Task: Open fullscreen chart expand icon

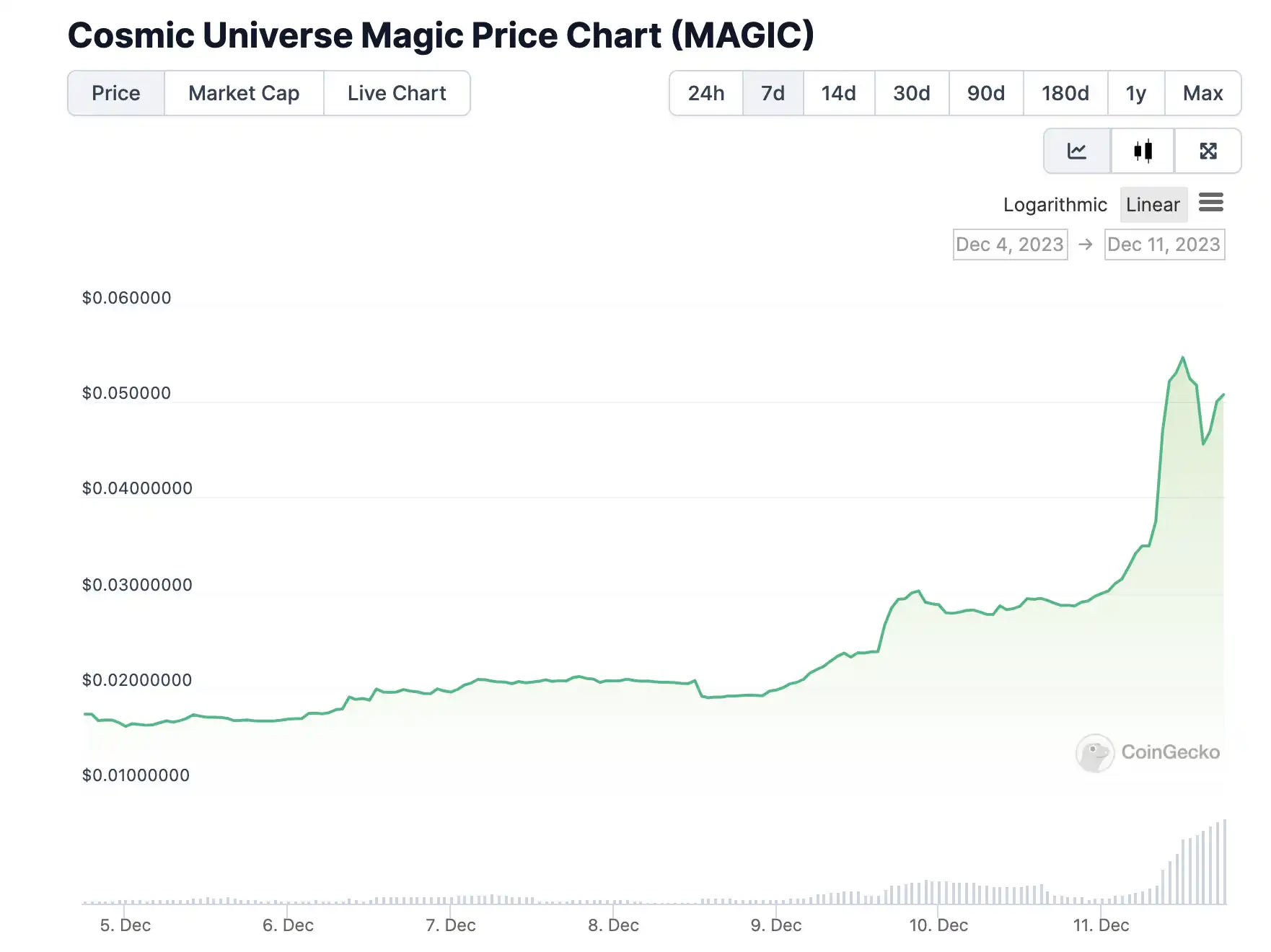Action: pos(1208,151)
